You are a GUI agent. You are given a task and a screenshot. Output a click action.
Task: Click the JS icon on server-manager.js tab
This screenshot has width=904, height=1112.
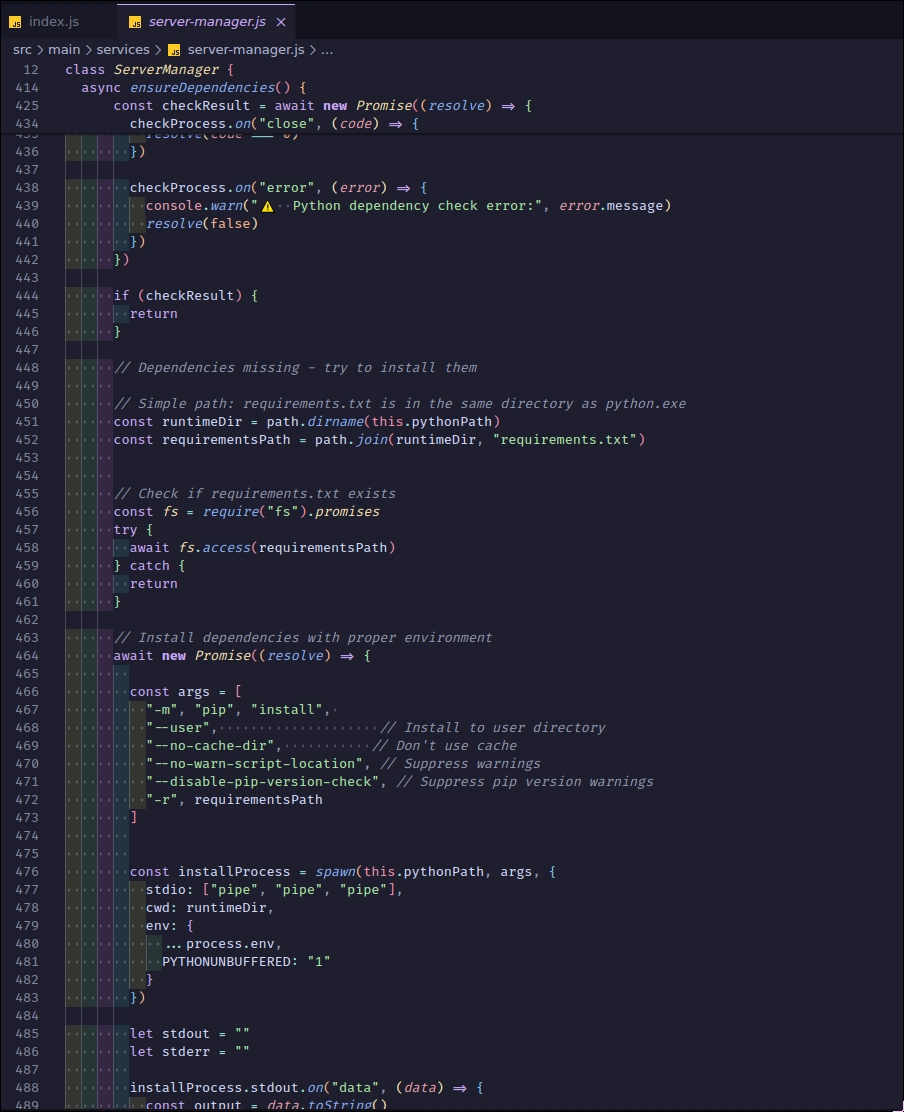click(135, 21)
